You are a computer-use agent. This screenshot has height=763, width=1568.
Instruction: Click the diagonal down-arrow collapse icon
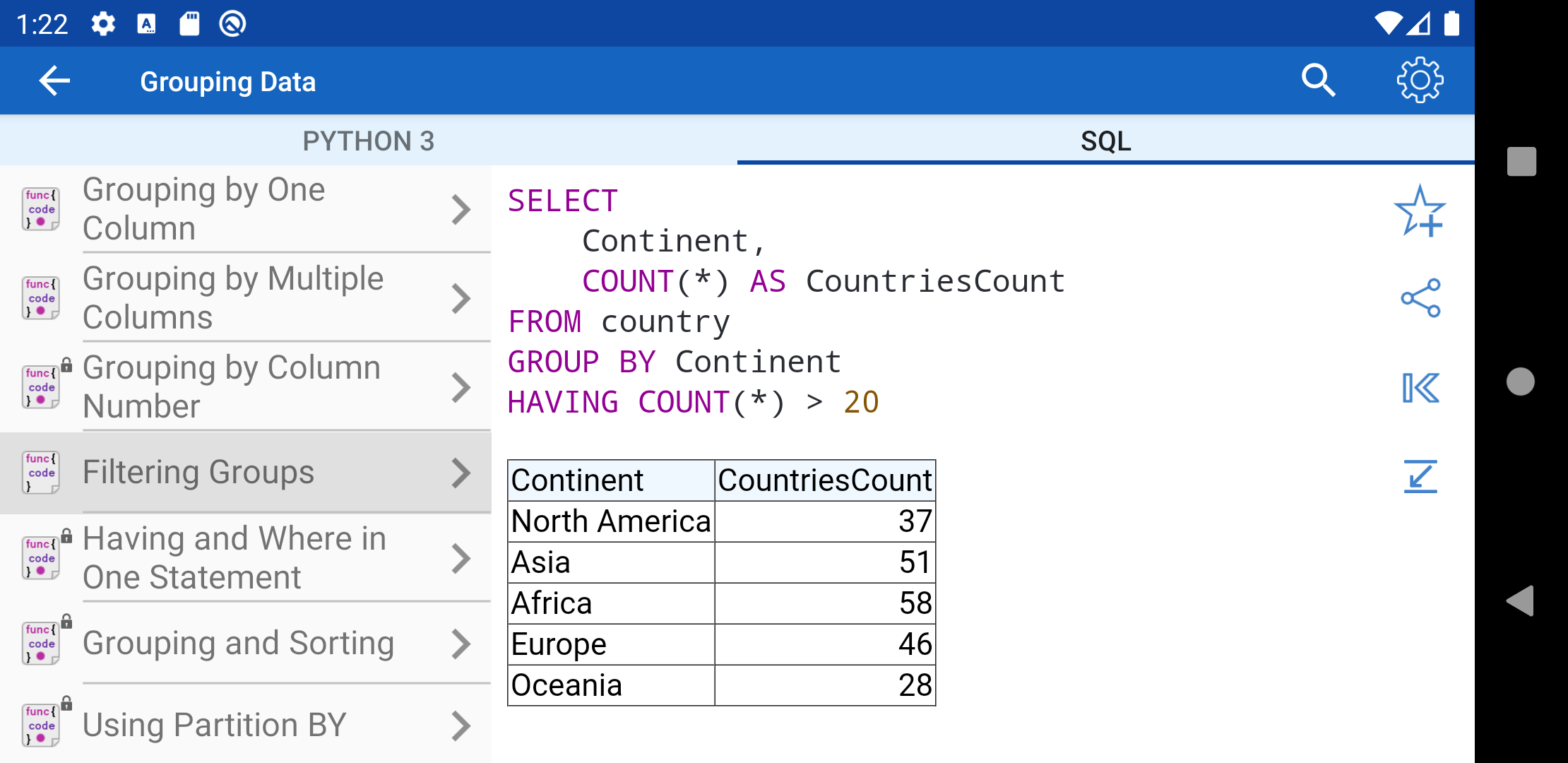point(1420,476)
